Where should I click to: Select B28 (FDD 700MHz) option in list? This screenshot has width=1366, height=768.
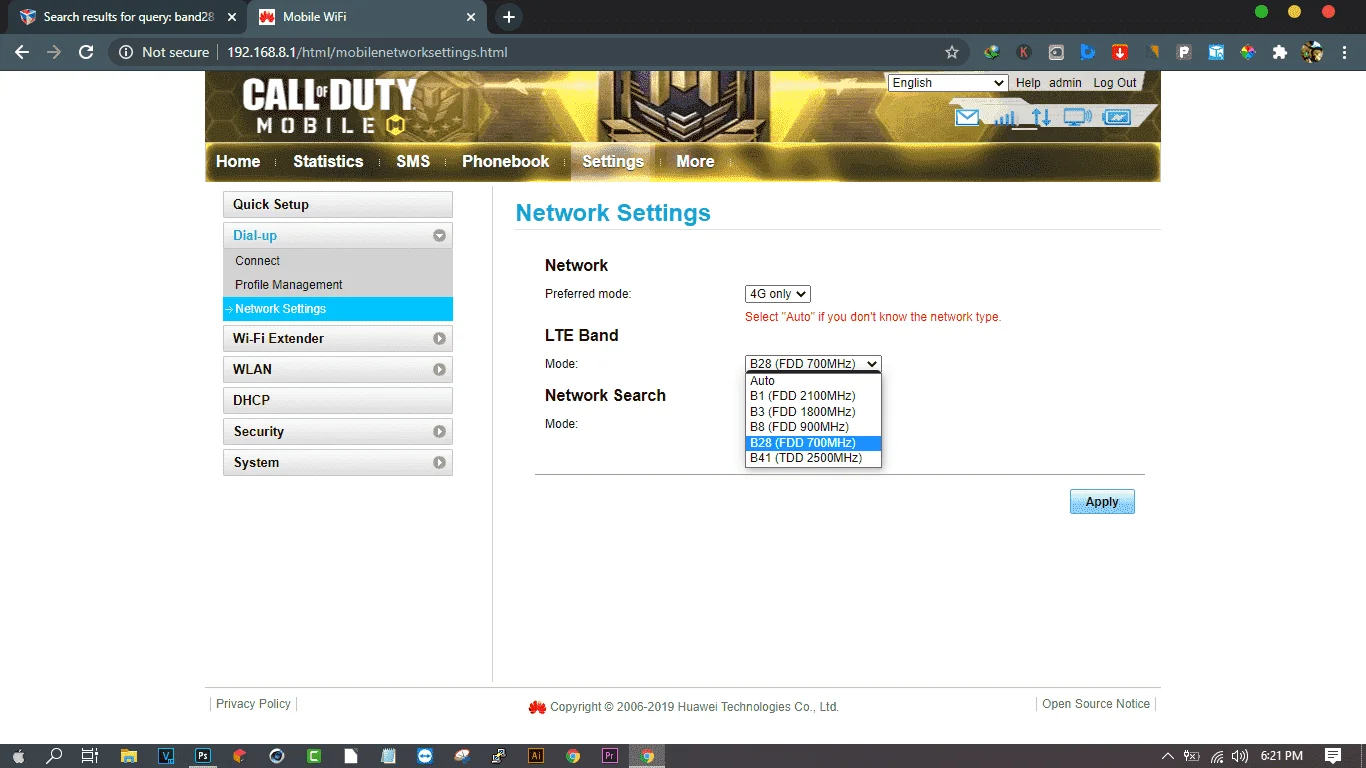(814, 443)
